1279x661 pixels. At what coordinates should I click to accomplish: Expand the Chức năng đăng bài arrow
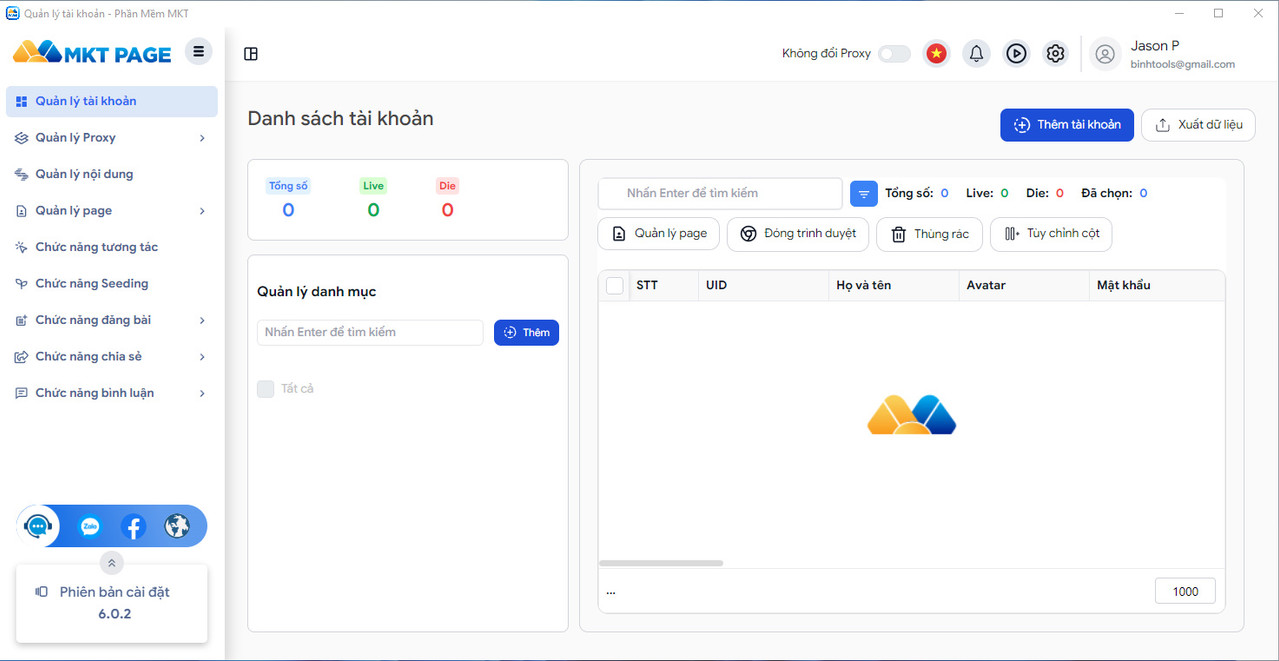click(202, 320)
